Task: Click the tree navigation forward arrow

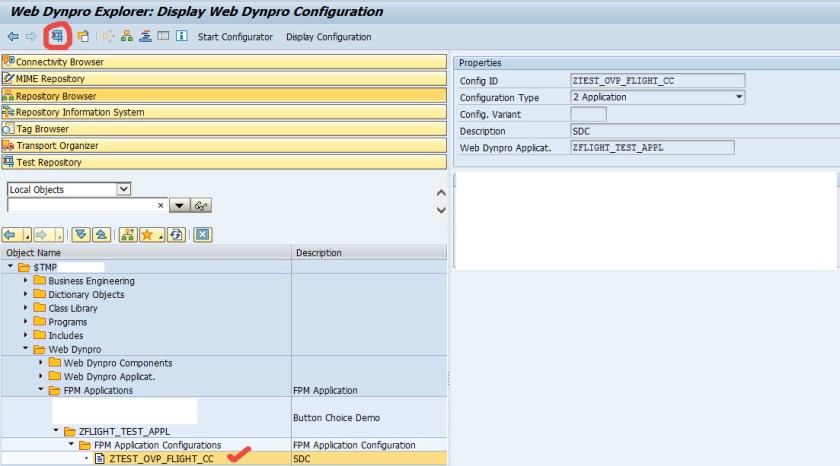Action: [x=42, y=235]
